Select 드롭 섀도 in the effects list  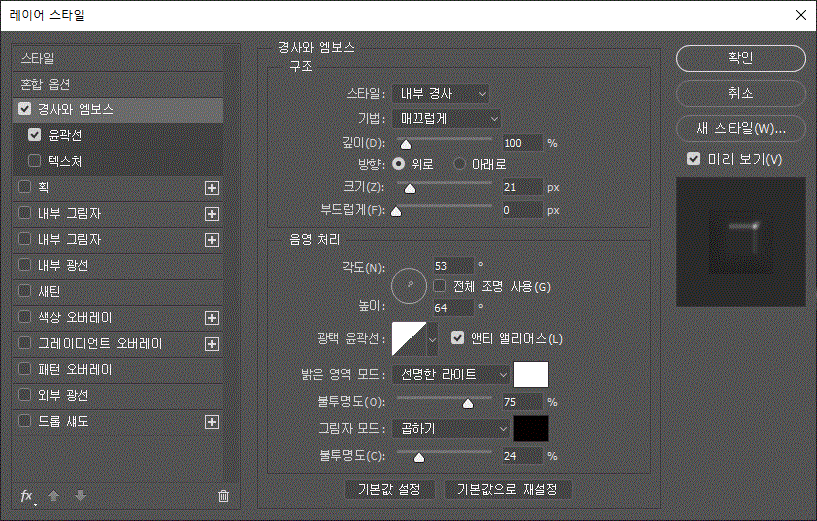tap(64, 421)
